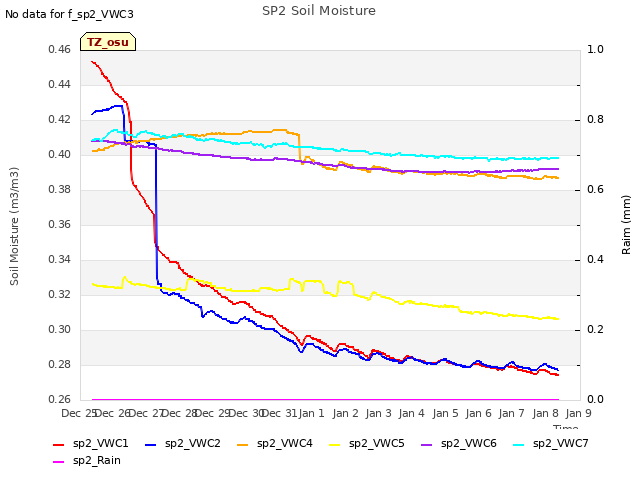Click the 0.6 right axis value

pyautogui.click(x=595, y=189)
